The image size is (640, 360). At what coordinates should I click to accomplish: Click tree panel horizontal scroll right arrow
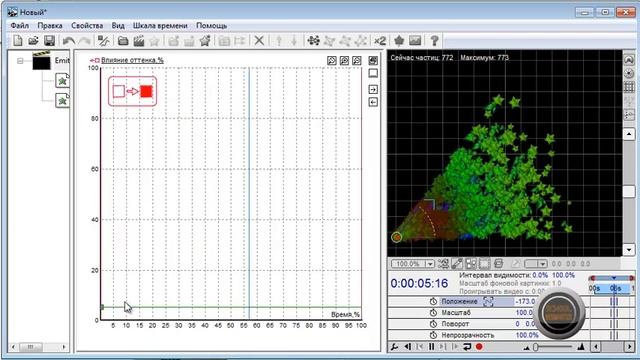coord(64,347)
